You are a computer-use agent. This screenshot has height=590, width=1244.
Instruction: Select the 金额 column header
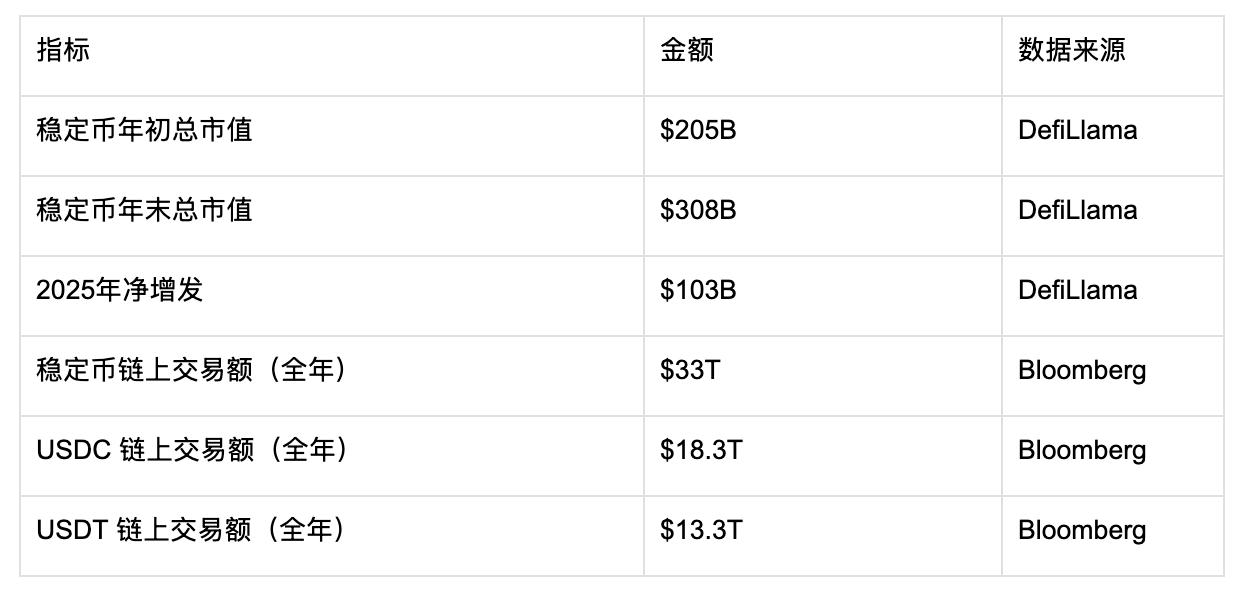[x=687, y=51]
